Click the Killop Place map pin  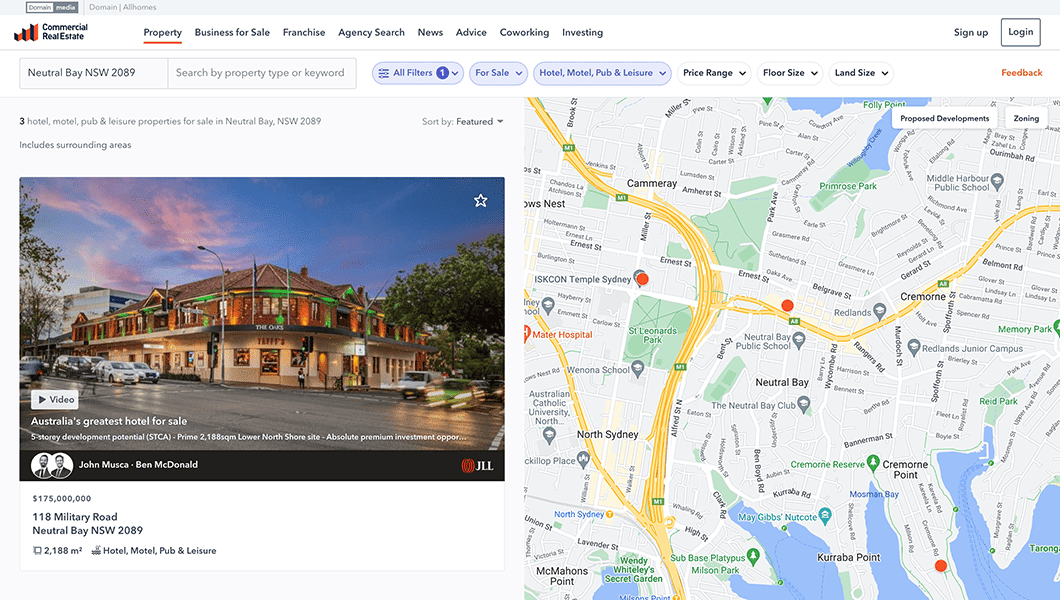point(583,459)
